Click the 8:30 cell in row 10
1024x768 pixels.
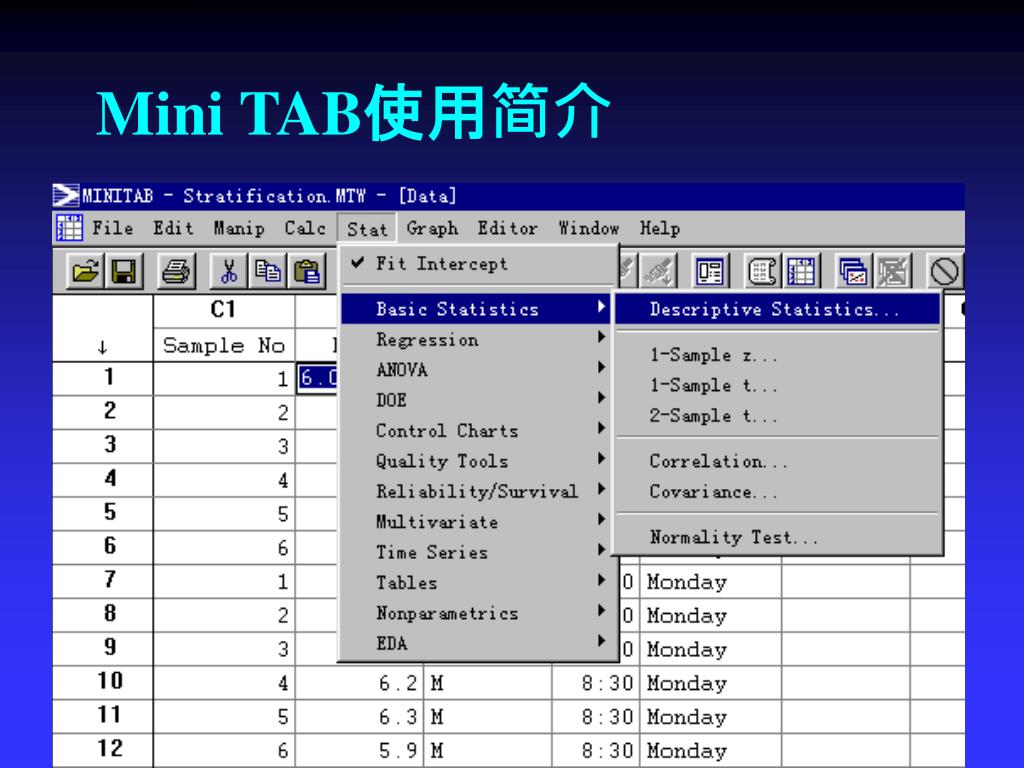pyautogui.click(x=596, y=683)
